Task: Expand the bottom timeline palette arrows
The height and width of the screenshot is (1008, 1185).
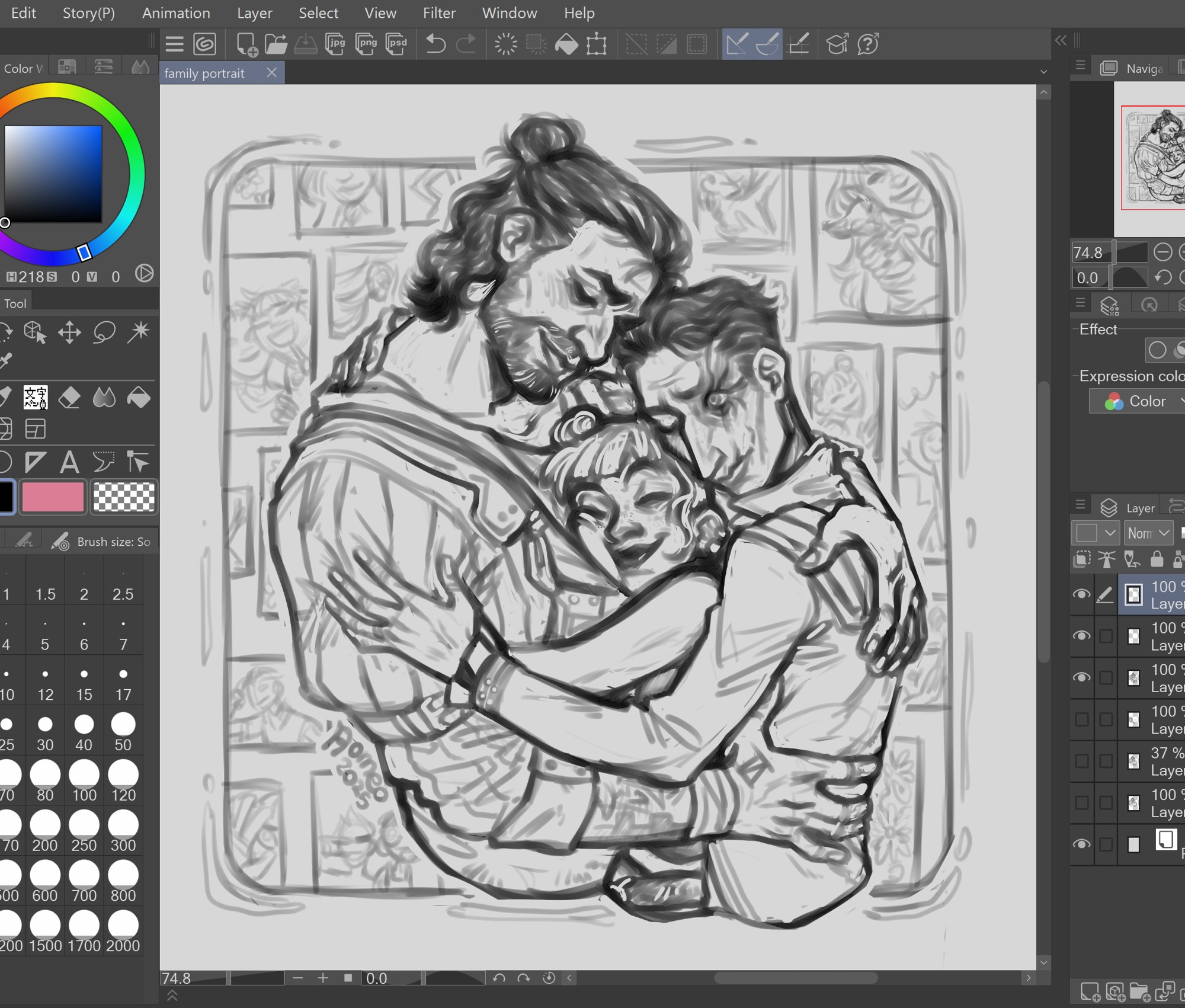Action: 172,996
